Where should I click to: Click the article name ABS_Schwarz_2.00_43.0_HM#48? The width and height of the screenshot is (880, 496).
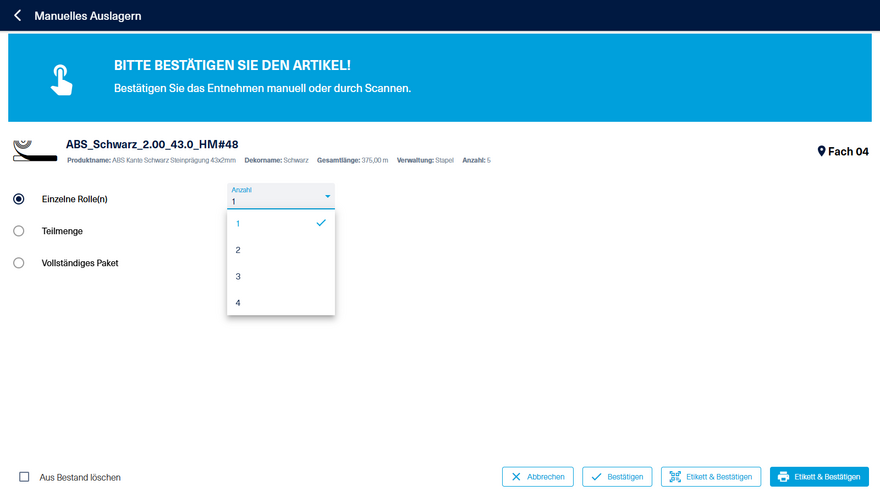click(152, 144)
